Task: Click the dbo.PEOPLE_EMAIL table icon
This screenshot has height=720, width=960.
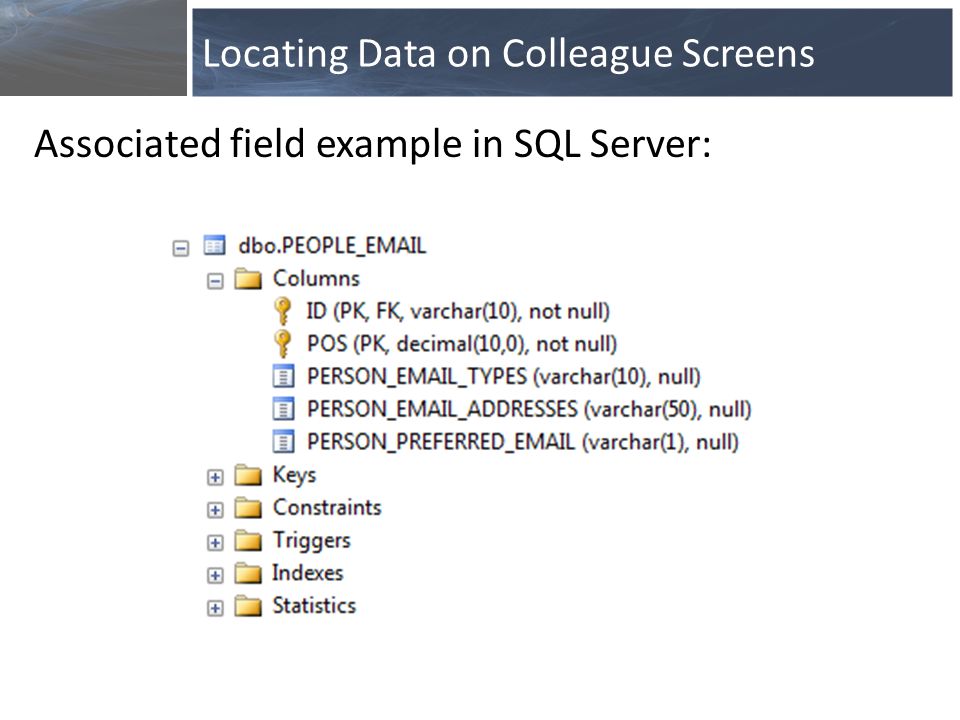Action: [x=214, y=246]
